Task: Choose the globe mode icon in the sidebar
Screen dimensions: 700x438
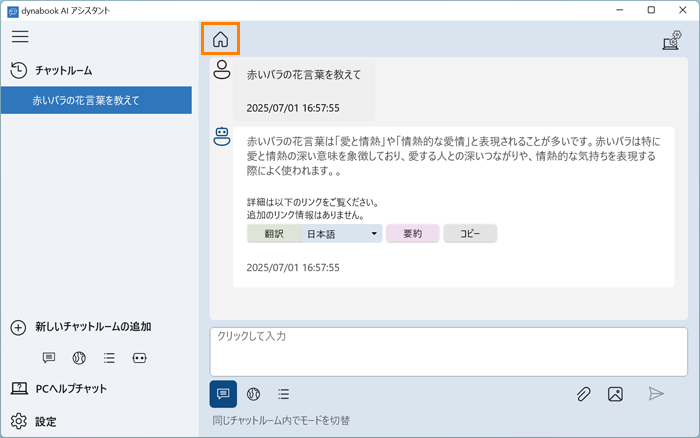Action: point(79,358)
